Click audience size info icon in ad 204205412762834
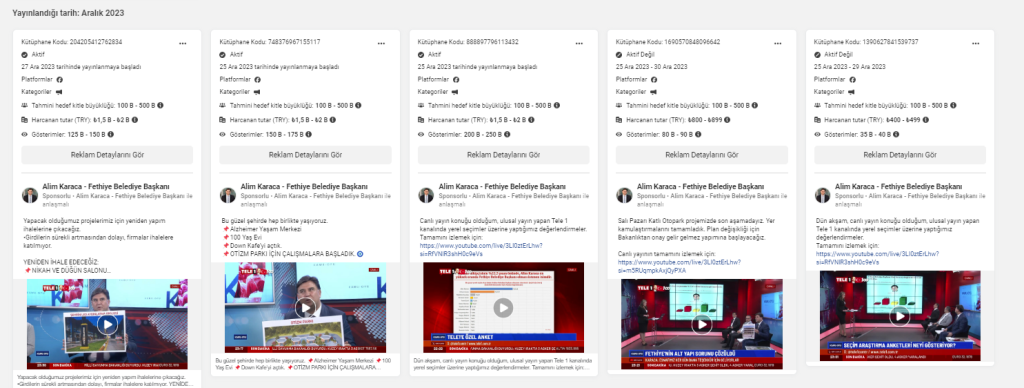This screenshot has height=388, width=1024. (x=160, y=105)
